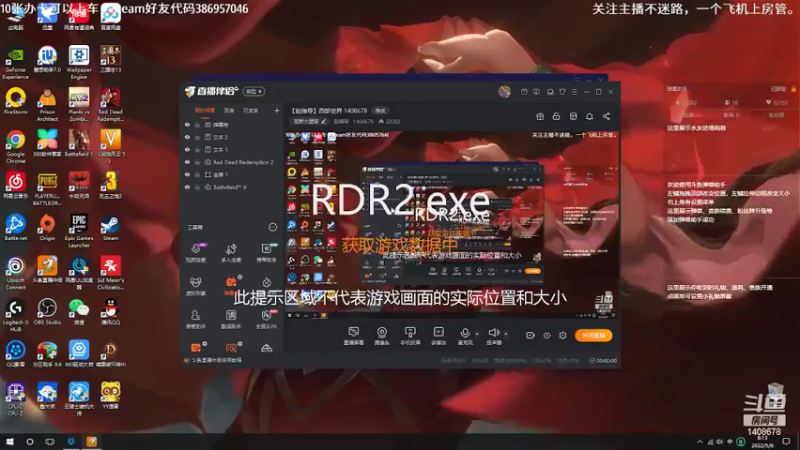Open the notification bell in stream header
This screenshot has height=450, width=800.
[589, 116]
